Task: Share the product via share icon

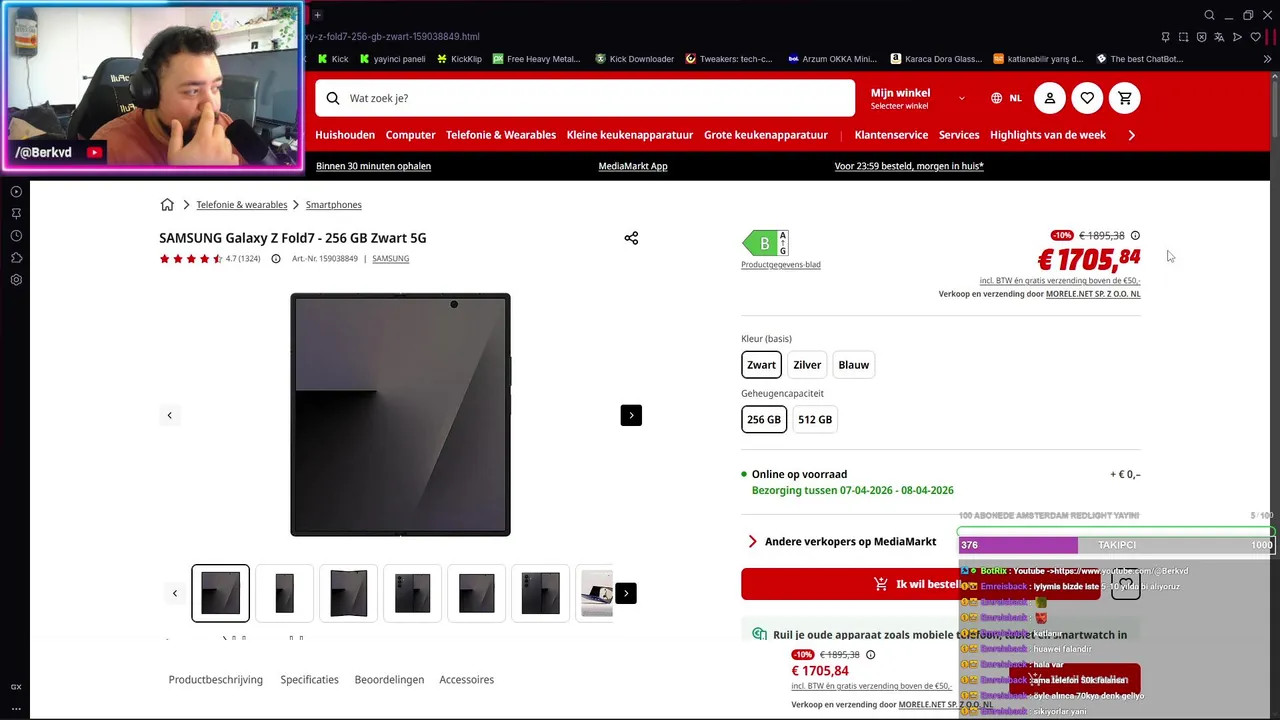Action: click(631, 238)
